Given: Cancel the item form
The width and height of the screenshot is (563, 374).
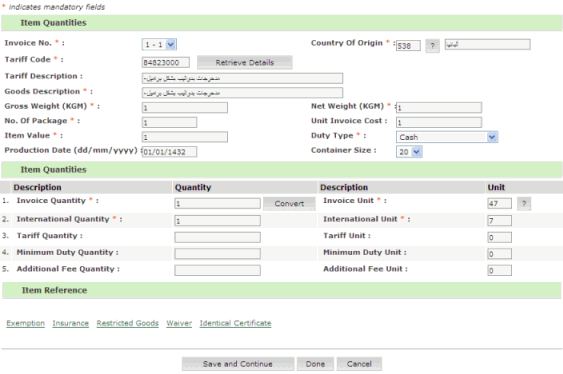Looking at the screenshot, I should [359, 364].
